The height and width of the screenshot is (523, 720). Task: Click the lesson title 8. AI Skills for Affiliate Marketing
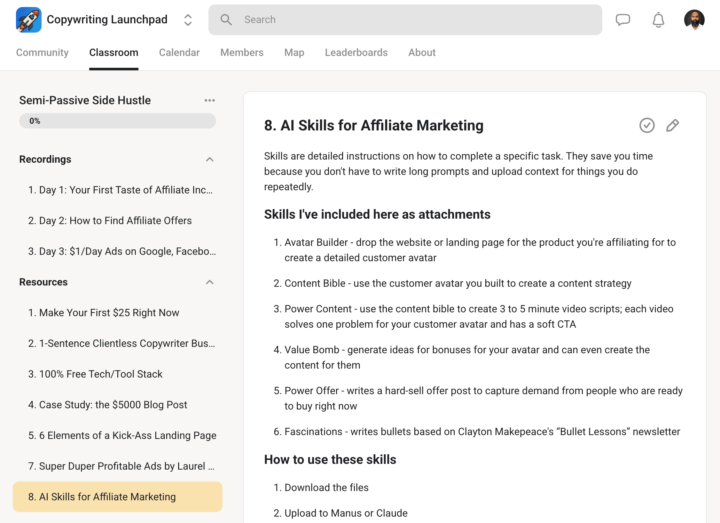pyautogui.click(x=374, y=125)
